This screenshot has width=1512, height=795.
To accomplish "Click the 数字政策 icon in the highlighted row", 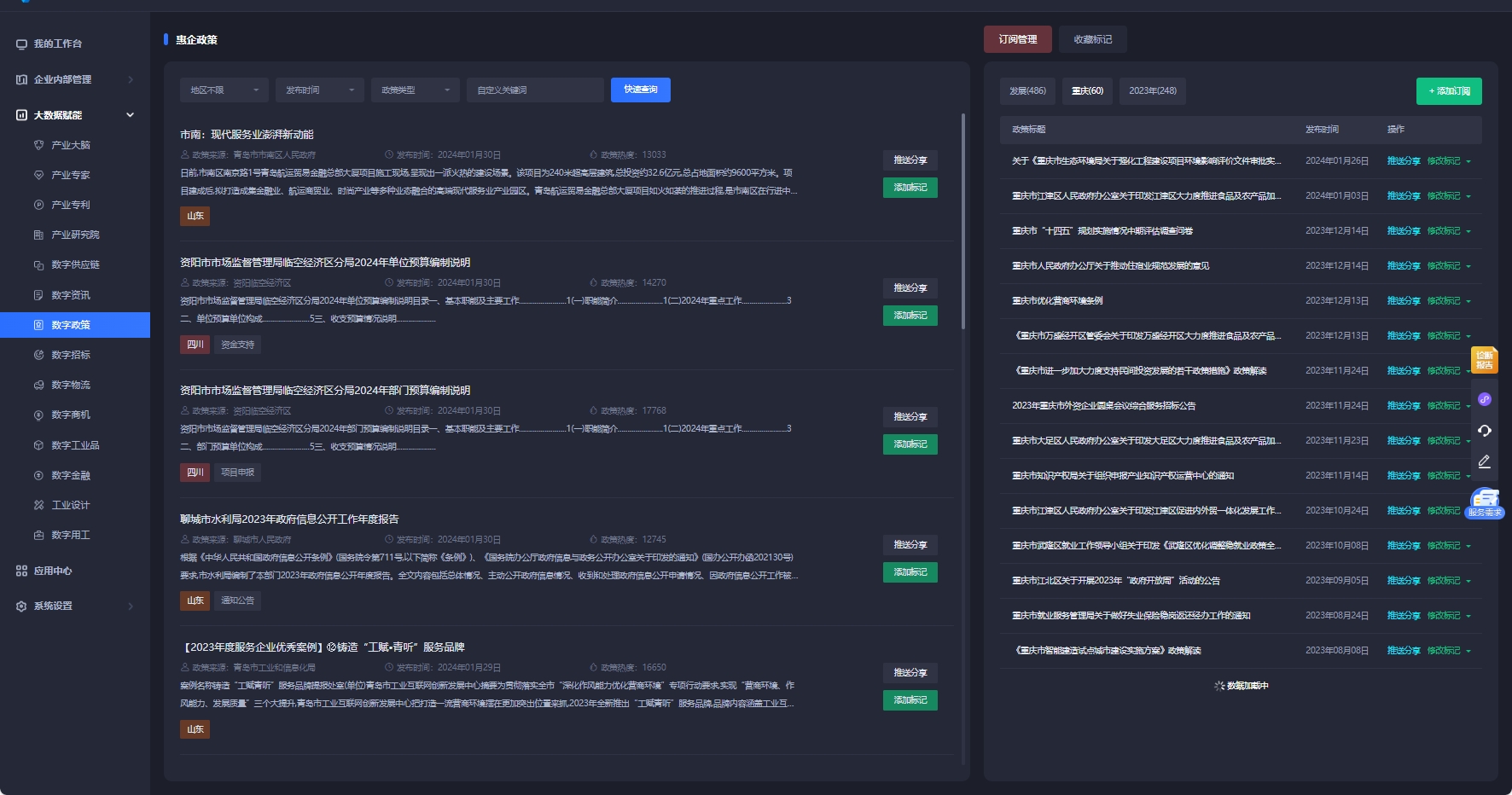I will tap(38, 325).
